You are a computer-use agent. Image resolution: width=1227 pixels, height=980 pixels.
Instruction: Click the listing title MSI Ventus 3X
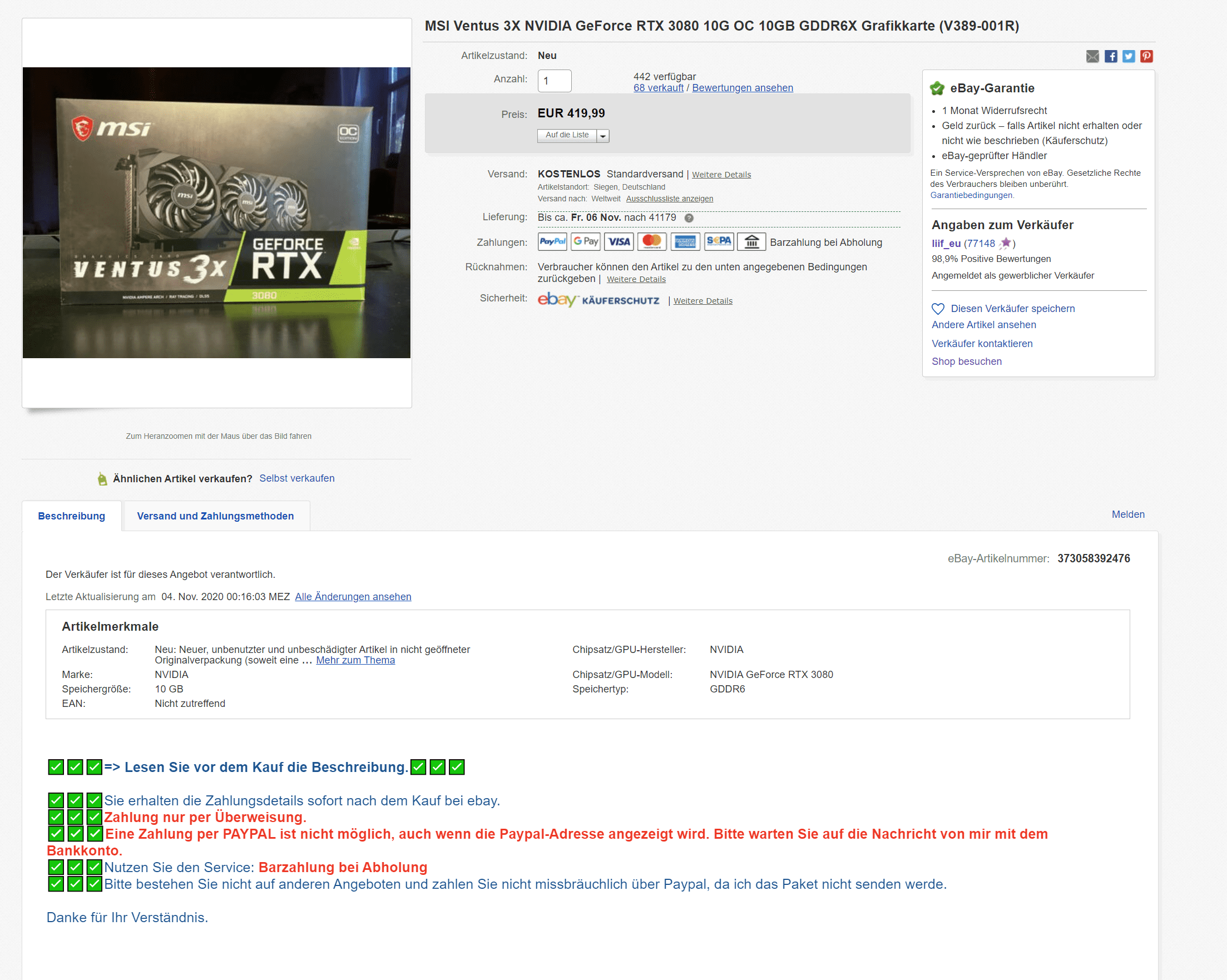(x=721, y=26)
